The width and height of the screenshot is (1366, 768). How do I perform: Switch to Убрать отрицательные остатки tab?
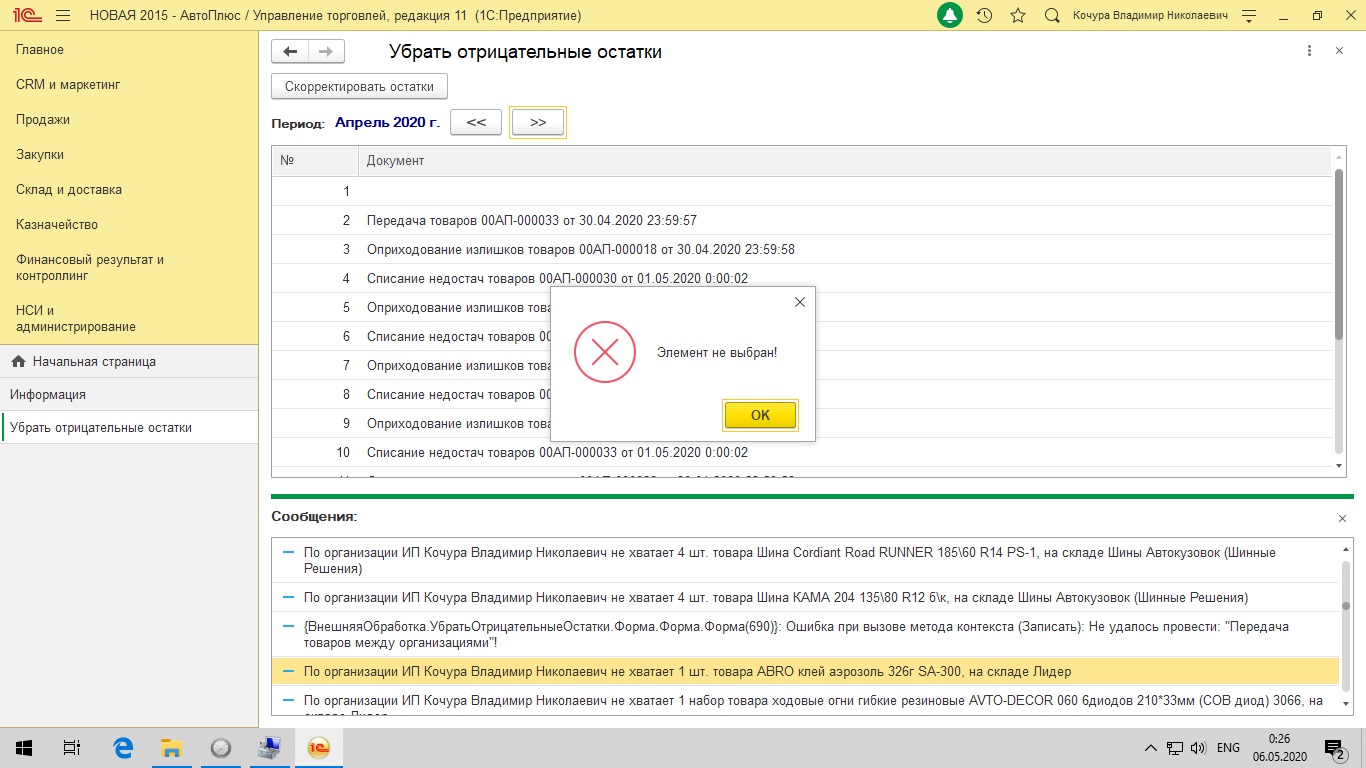point(129,428)
